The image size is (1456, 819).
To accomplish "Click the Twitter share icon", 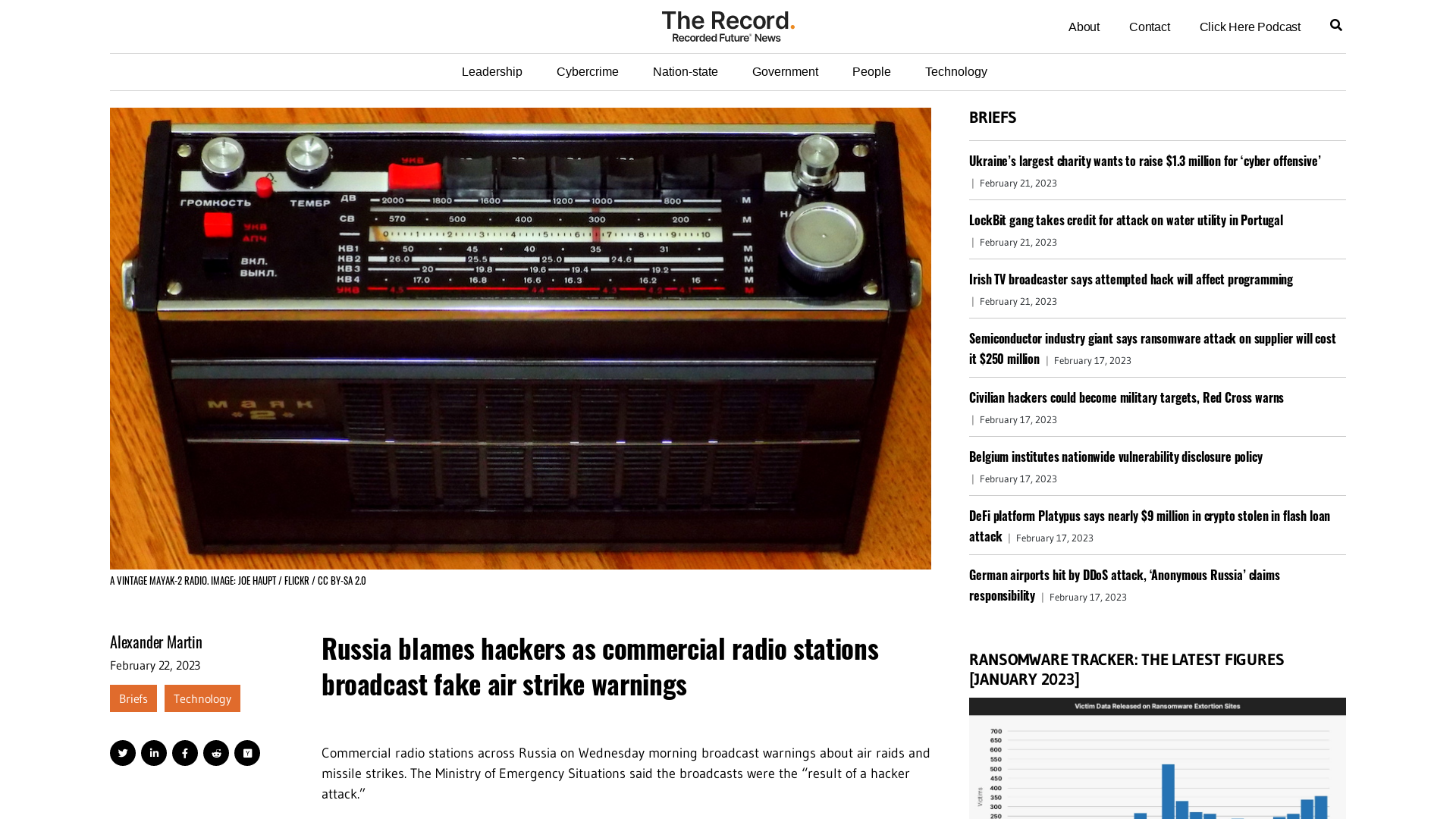I will (x=122, y=753).
